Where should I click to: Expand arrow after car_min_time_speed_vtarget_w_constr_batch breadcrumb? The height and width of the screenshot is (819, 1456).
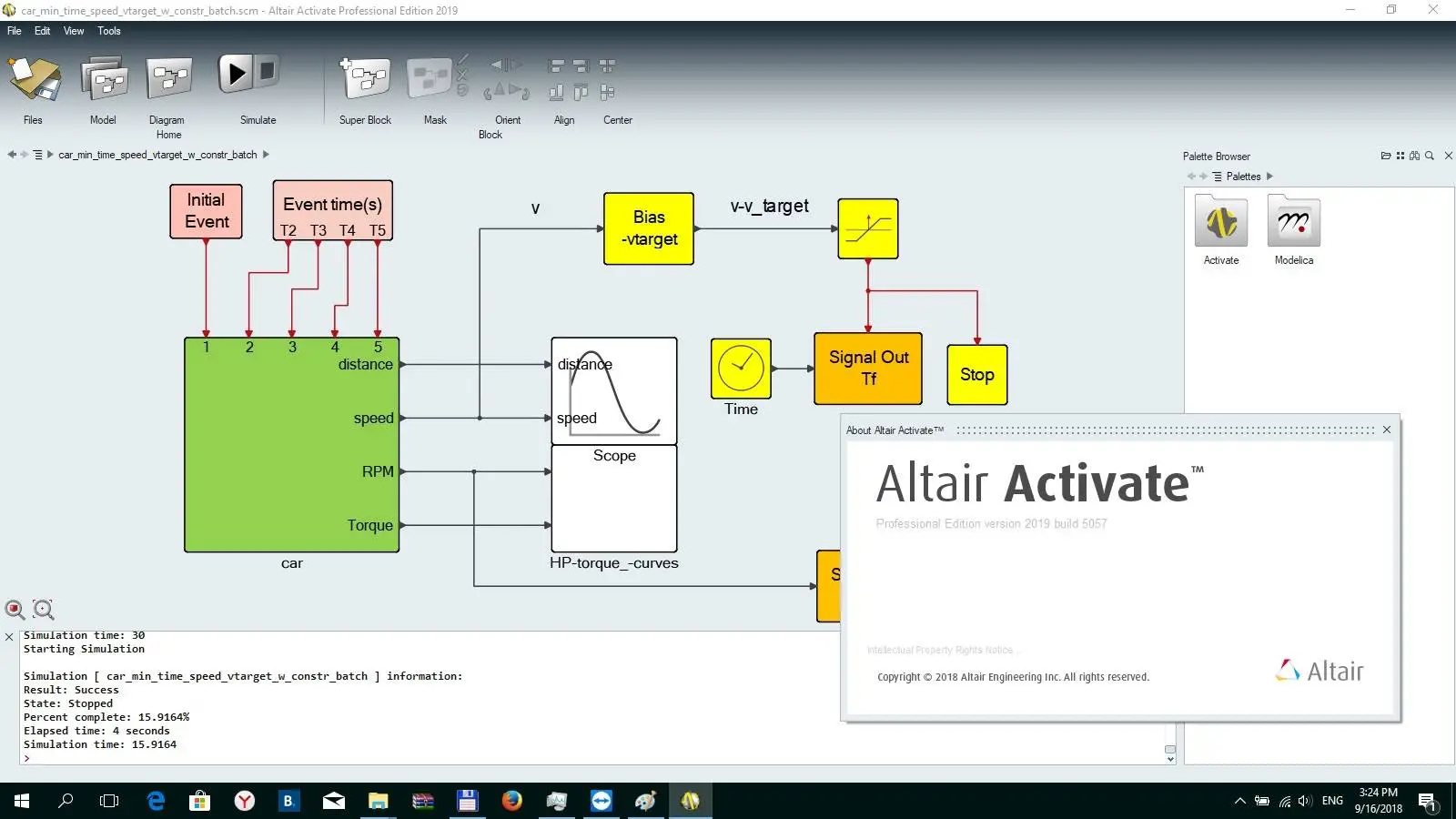[x=266, y=155]
